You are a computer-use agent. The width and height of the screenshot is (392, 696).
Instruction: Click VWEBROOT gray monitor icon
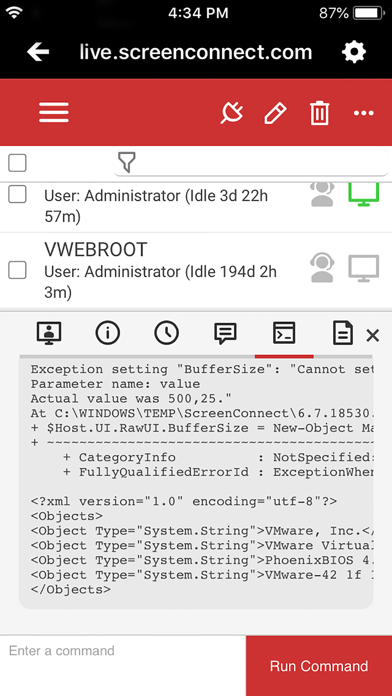[x=364, y=268]
